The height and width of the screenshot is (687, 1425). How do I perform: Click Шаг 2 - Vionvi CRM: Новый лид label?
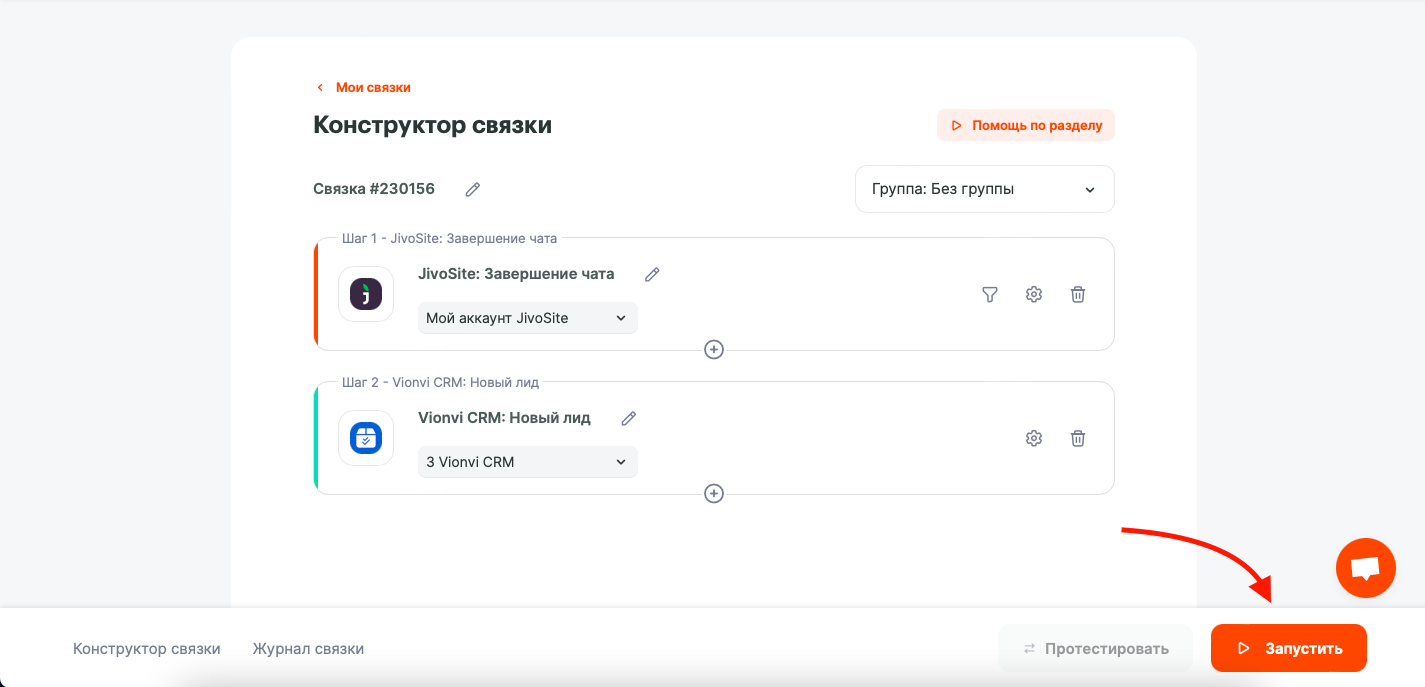440,382
